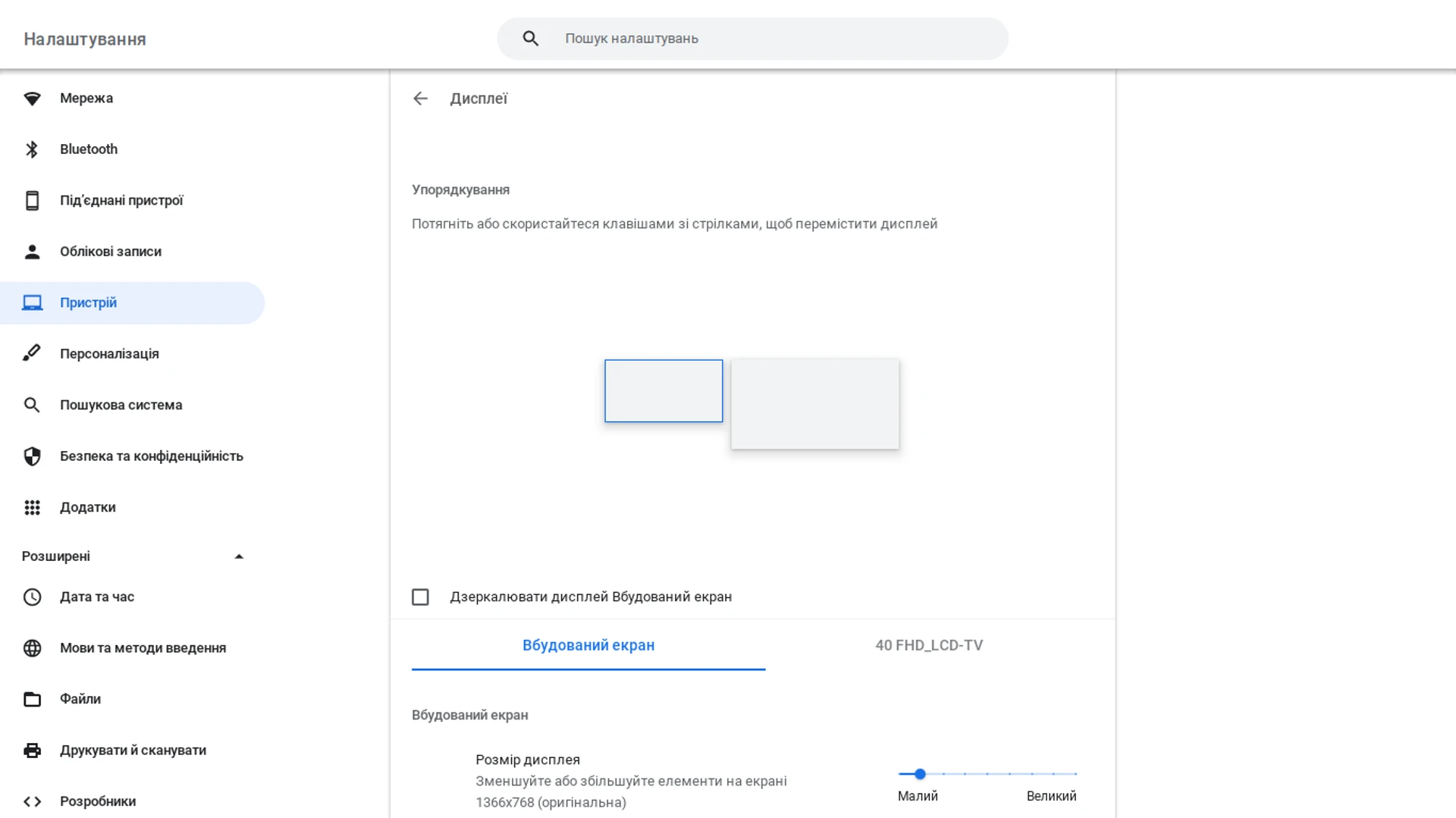Viewport: 1456px width, 818px height.
Task: Select the Мережа (Network) icon
Action: tap(32, 98)
